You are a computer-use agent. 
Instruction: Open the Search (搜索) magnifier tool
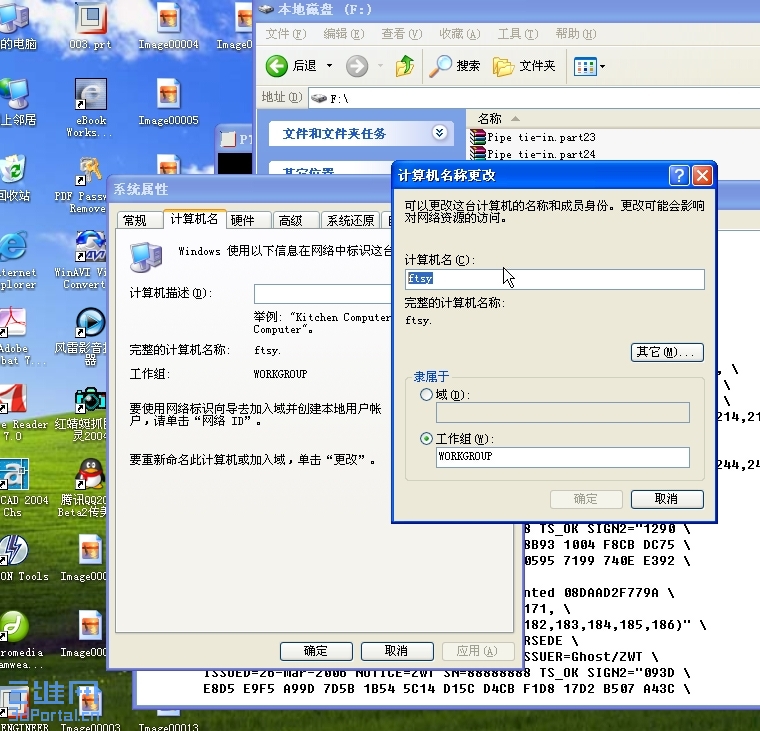455,65
